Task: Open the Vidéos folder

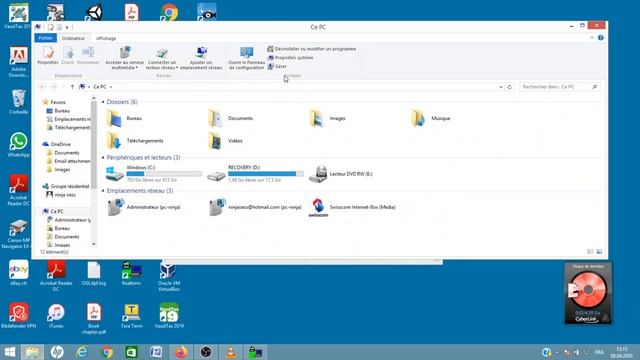Action: click(x=225, y=141)
